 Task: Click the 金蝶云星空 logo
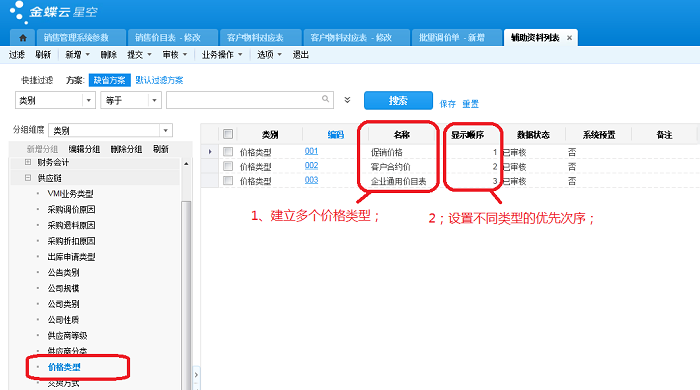pyautogui.click(x=54, y=12)
